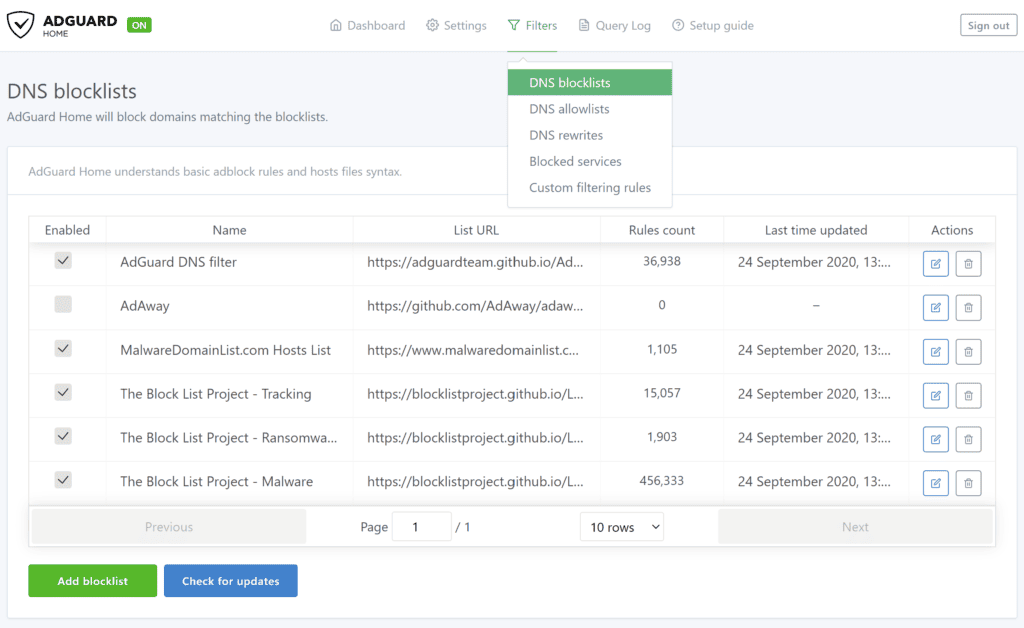
Task: Click the AdAway github URL text
Action: (x=475, y=306)
